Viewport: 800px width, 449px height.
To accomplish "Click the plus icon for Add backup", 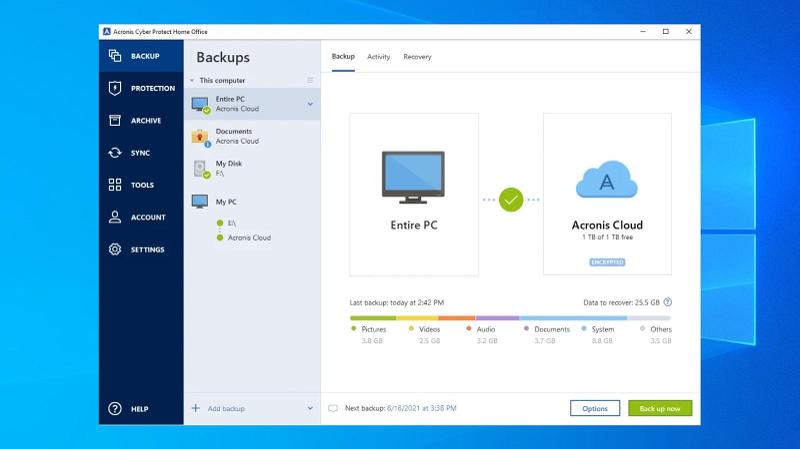I will 195,408.
